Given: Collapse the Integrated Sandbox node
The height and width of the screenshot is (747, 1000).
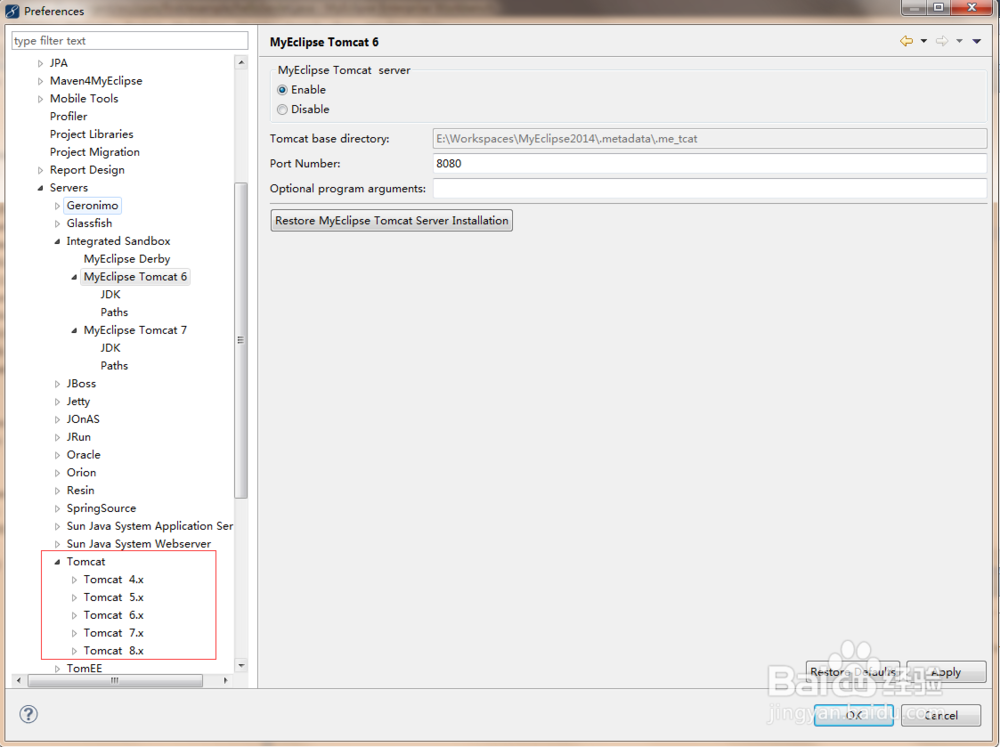Looking at the screenshot, I should [x=57, y=242].
